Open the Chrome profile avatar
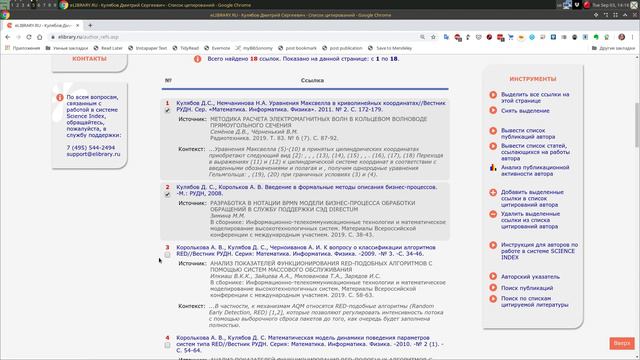This screenshot has height=360, width=640. (x=621, y=37)
